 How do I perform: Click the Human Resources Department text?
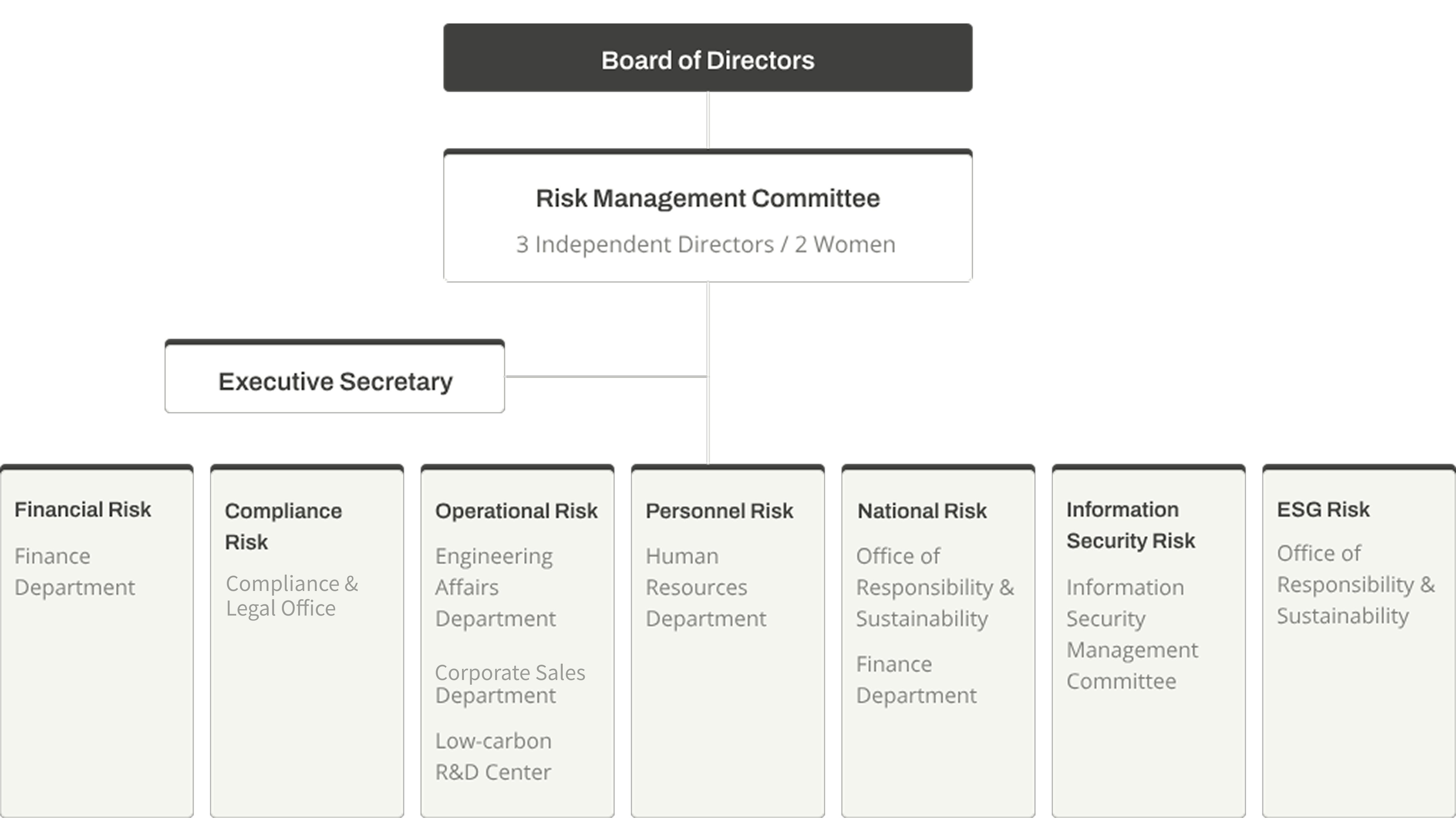[x=706, y=587]
